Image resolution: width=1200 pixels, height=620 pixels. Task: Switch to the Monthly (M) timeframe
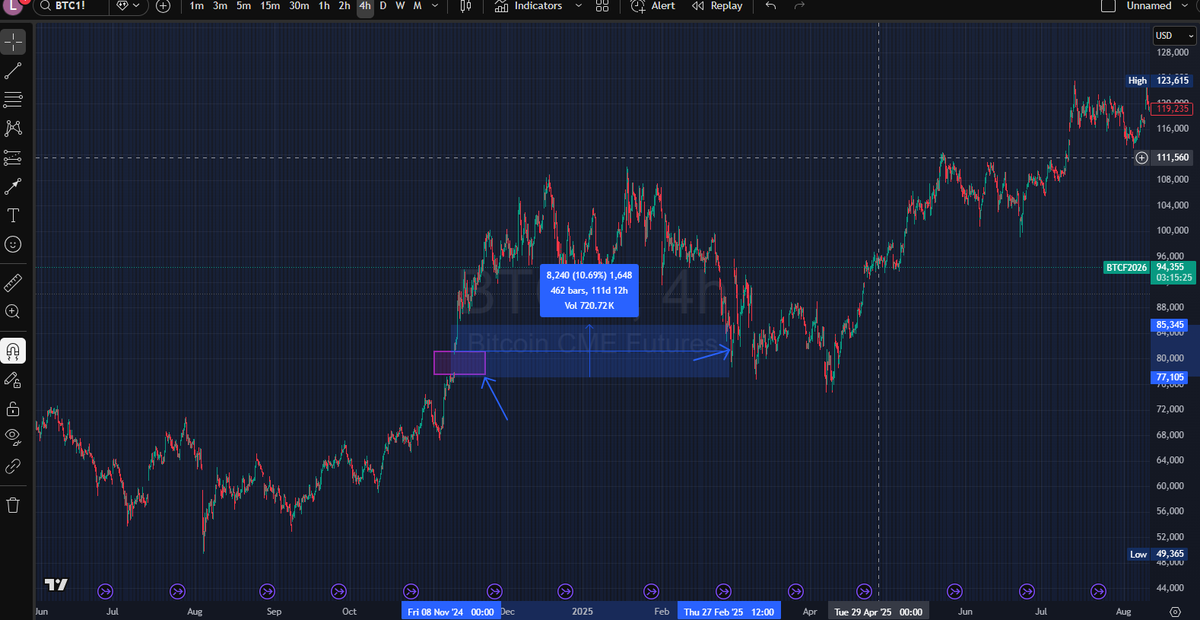[417, 6]
